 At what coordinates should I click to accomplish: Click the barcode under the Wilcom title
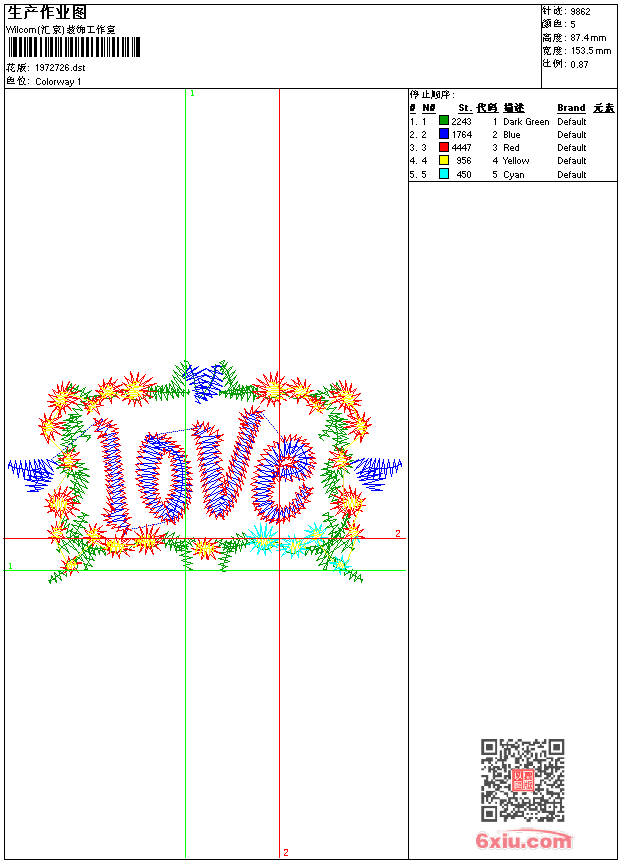point(74,47)
